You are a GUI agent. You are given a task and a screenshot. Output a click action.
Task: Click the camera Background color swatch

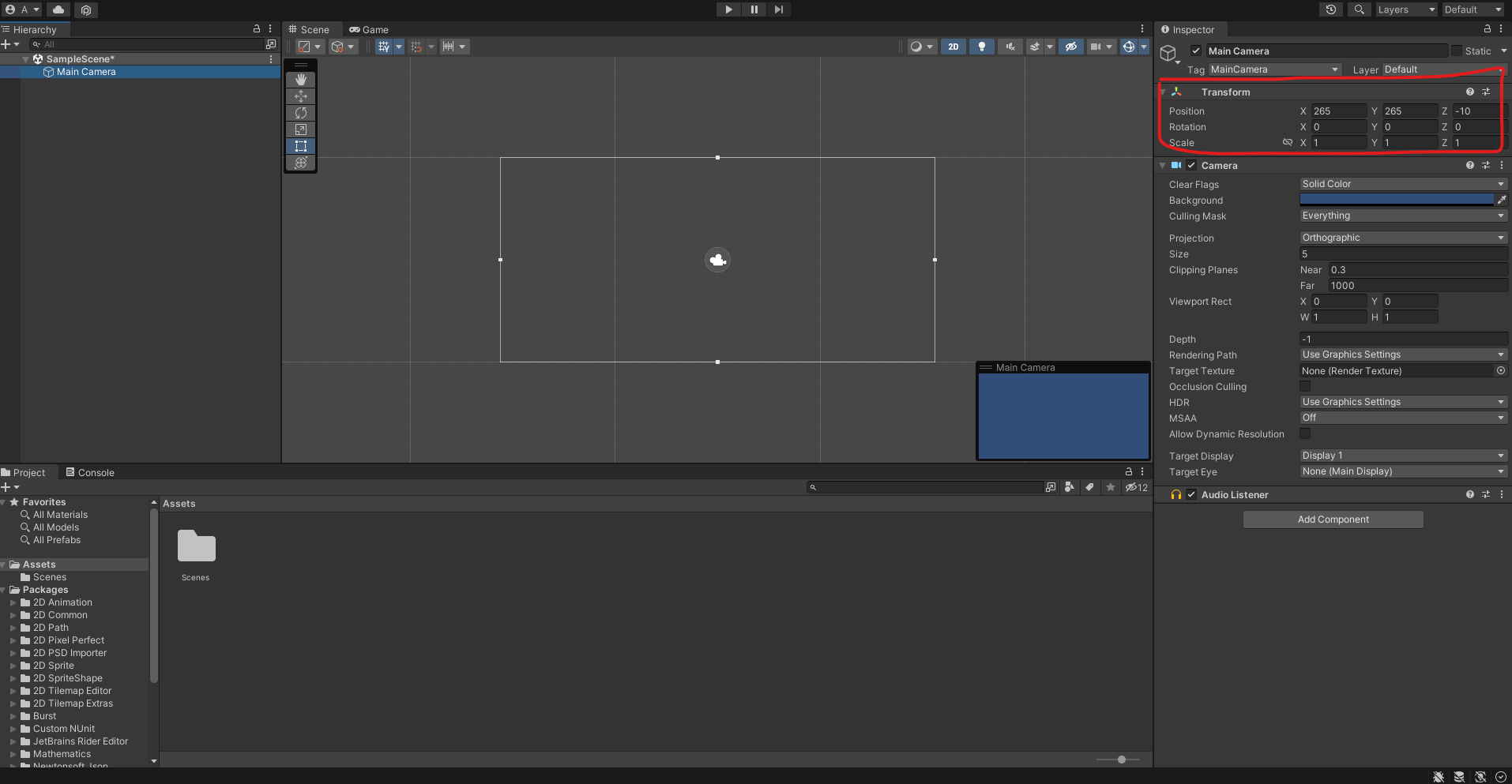(1396, 200)
